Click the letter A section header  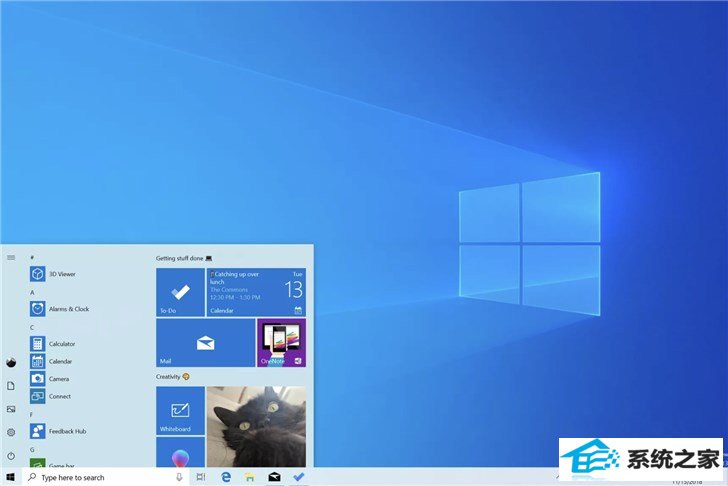(32, 292)
